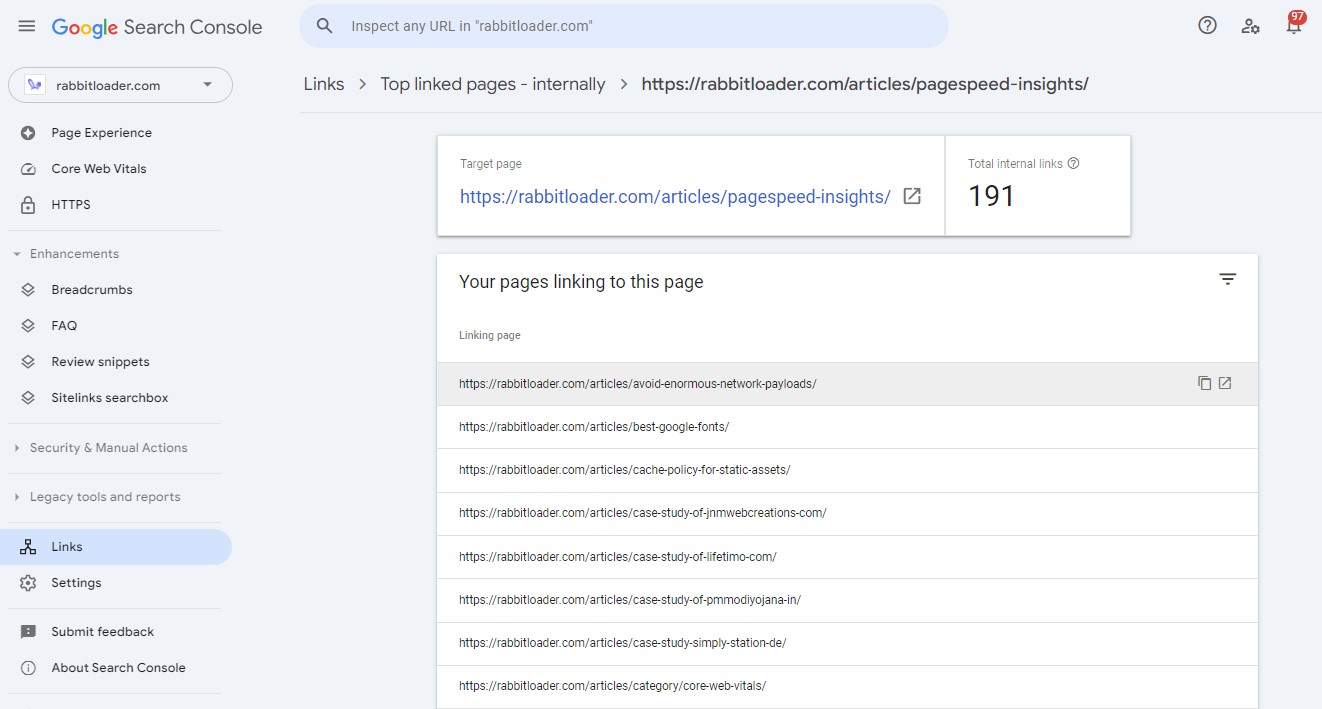Image resolution: width=1322 pixels, height=709 pixels.
Task: Select the best-google-fonts linking page row
Action: coord(594,427)
